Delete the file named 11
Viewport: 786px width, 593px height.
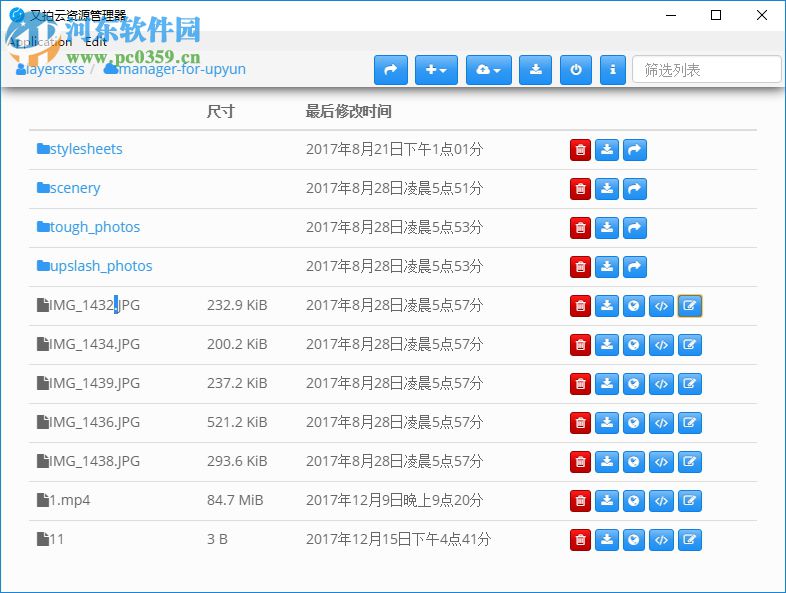coord(580,540)
